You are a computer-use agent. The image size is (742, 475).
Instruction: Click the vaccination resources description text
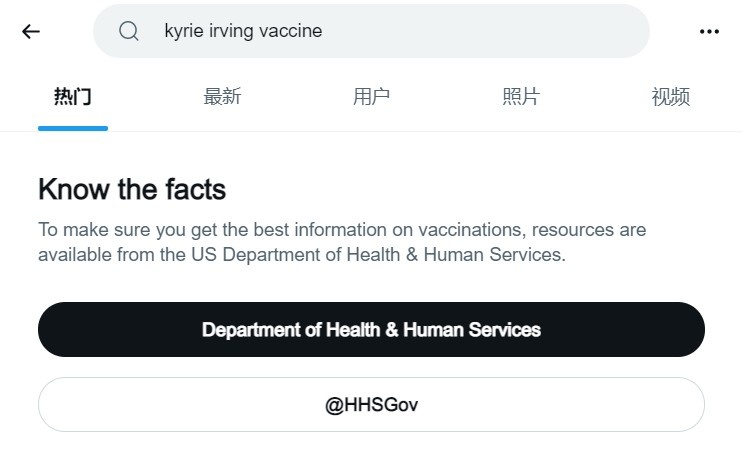(x=342, y=242)
